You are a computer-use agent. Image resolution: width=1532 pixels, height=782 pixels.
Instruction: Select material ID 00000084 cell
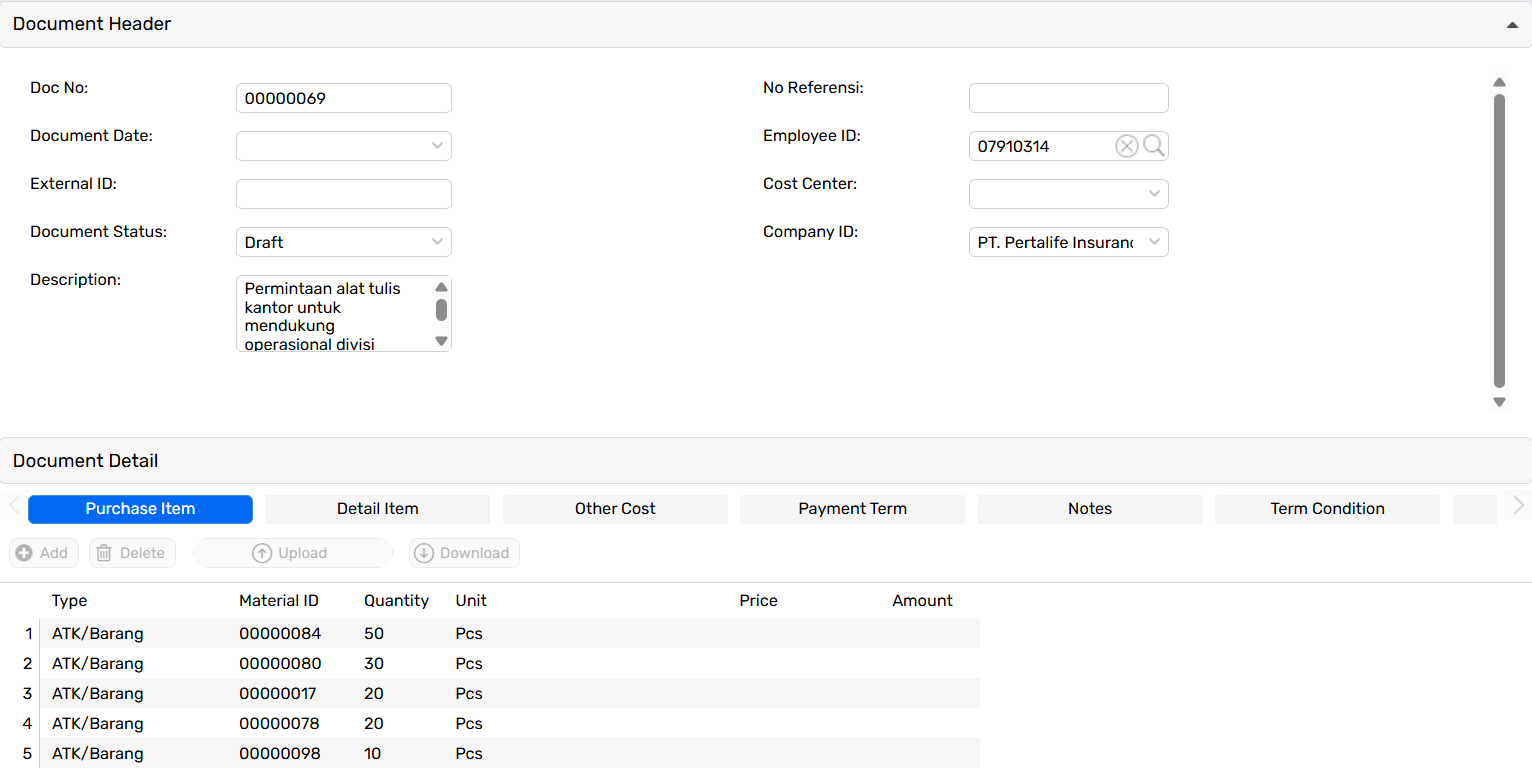pos(280,634)
